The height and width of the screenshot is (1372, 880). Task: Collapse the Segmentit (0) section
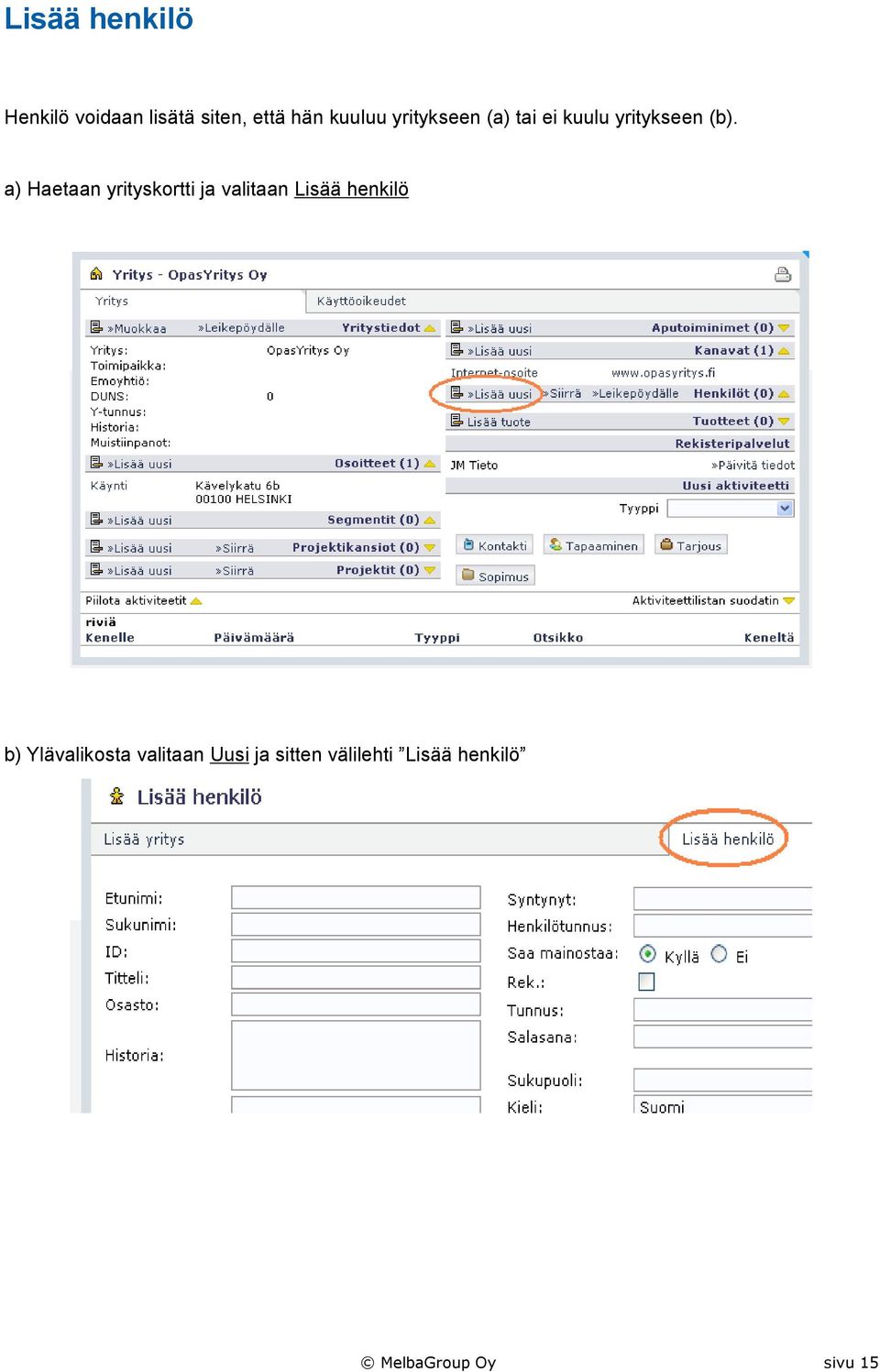point(430,520)
